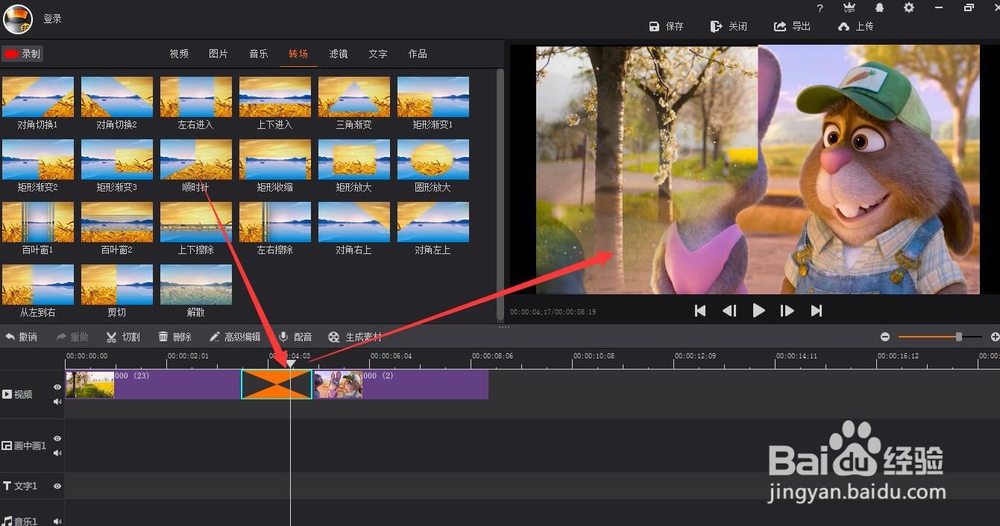Select the 矩形渐变1 transition thumbnail
This screenshot has width=1000, height=526.
click(x=433, y=97)
